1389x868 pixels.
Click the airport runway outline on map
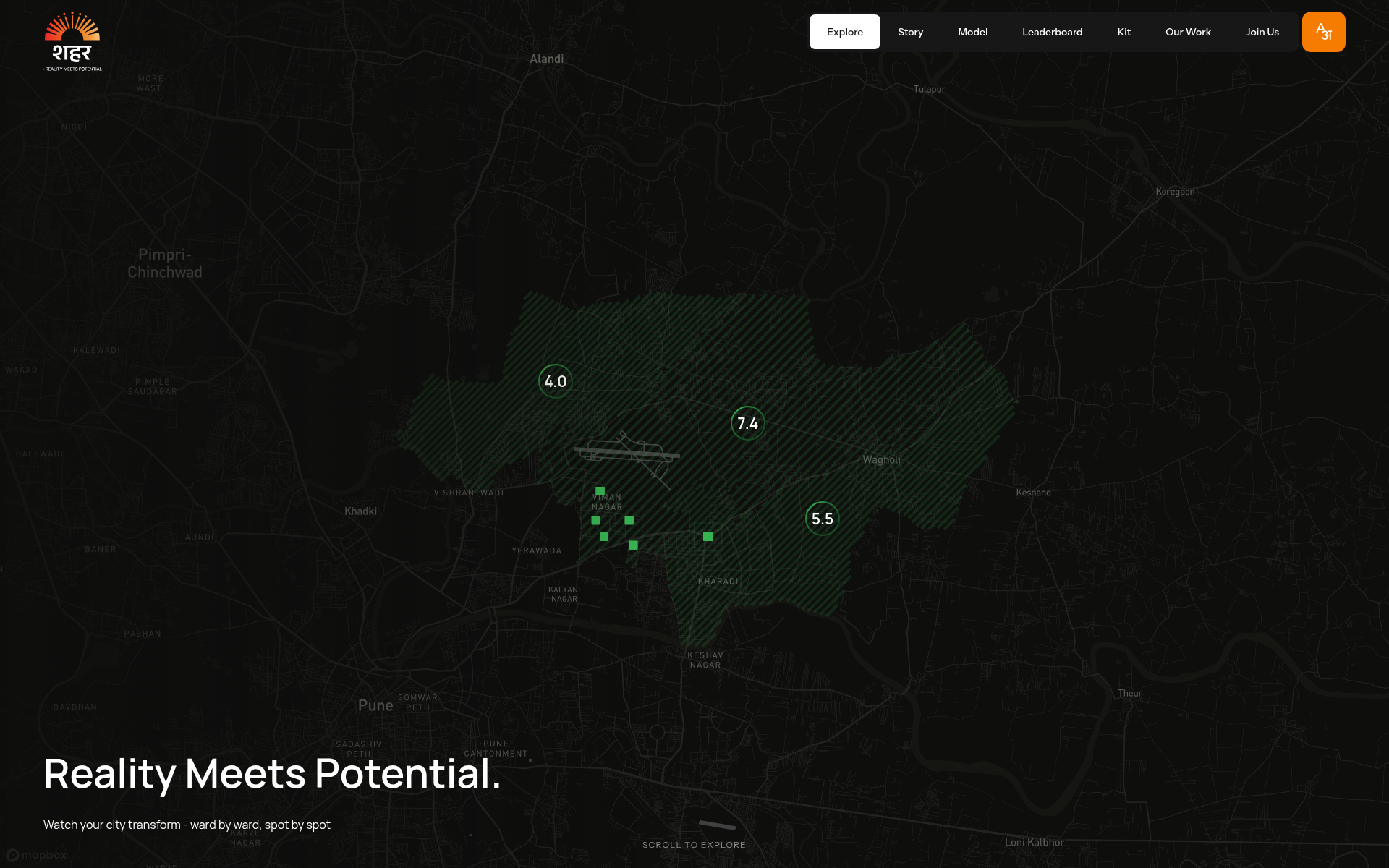tap(626, 454)
